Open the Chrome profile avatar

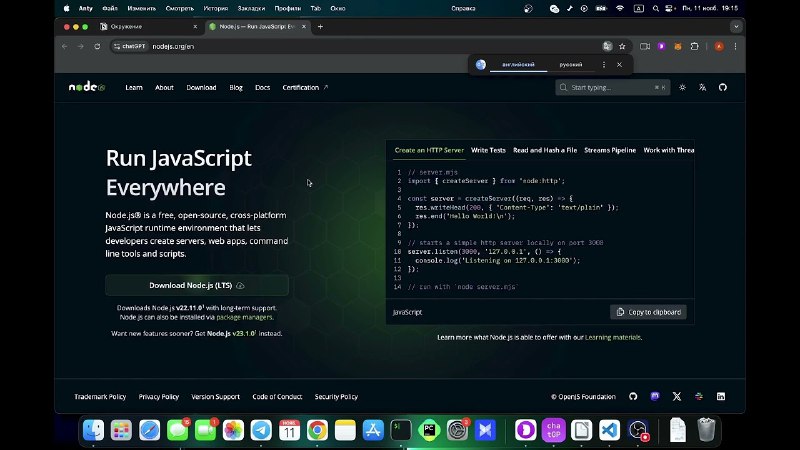coord(719,46)
